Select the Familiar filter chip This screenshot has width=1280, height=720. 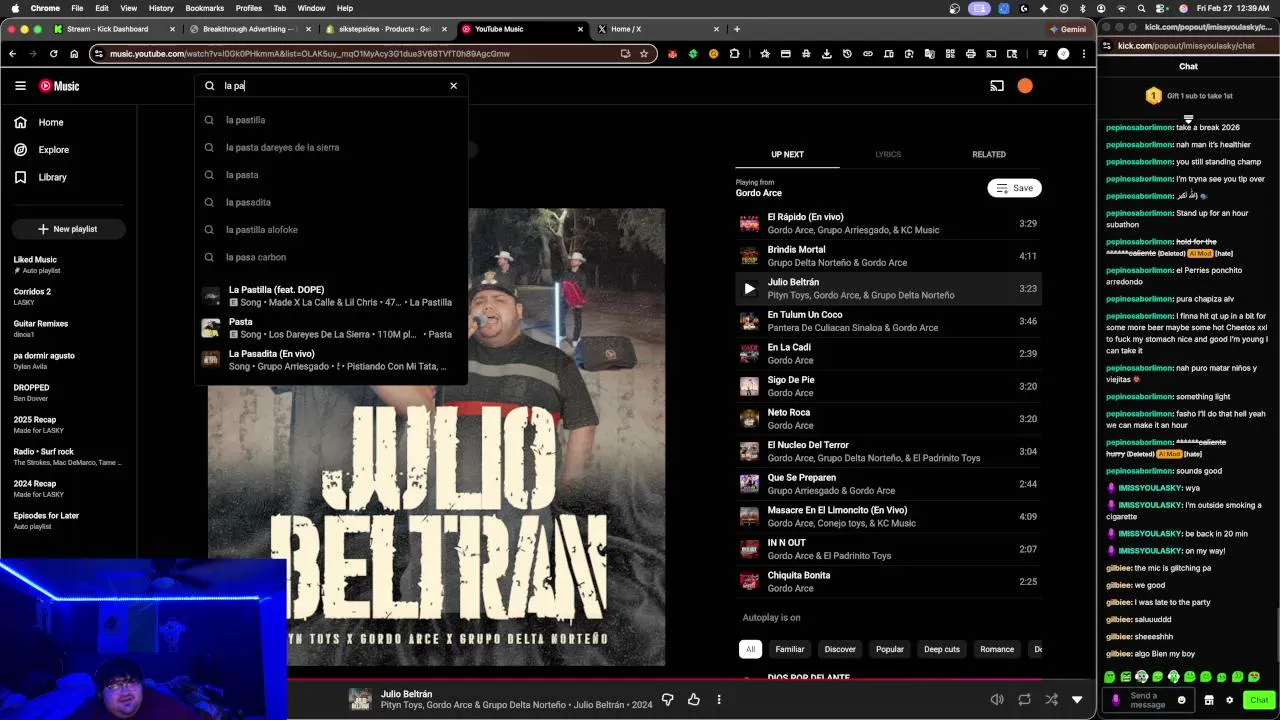(790, 649)
